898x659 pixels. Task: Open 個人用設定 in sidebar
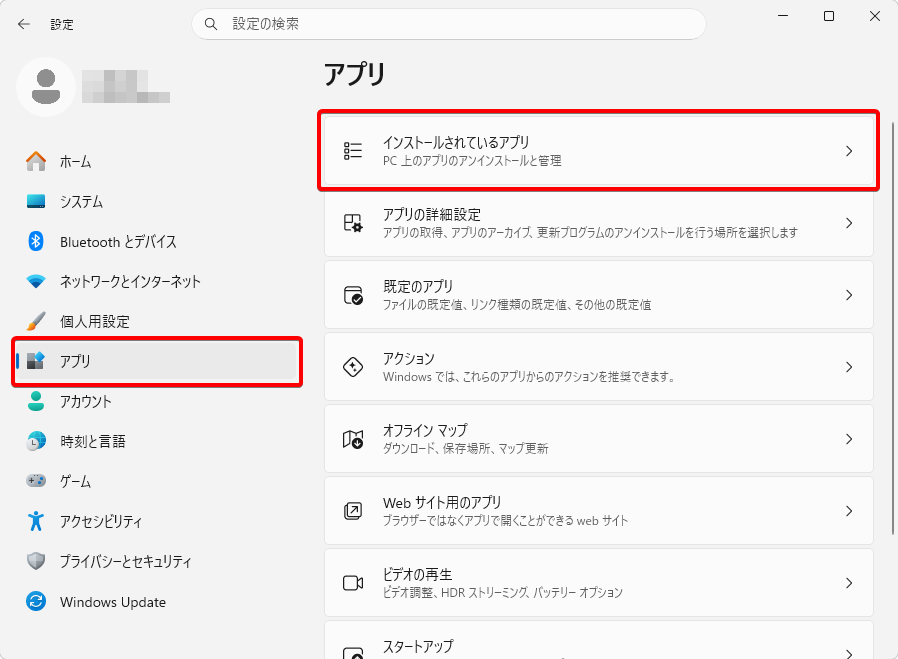pos(156,321)
